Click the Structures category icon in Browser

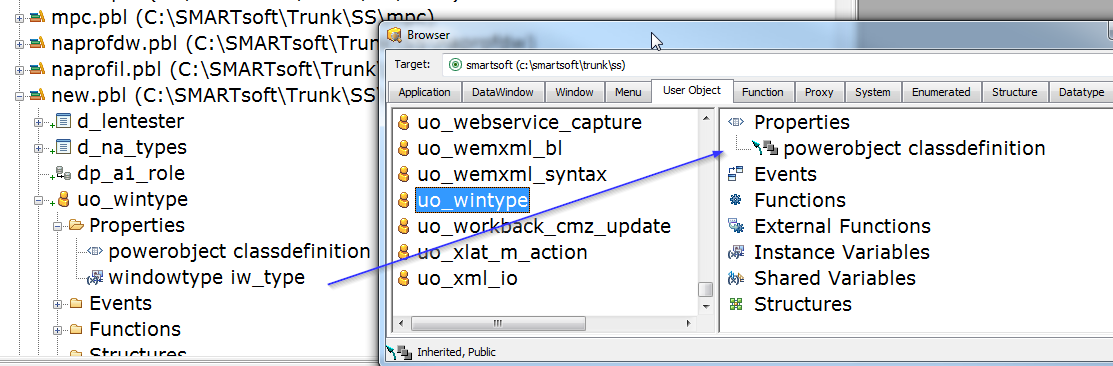click(736, 304)
